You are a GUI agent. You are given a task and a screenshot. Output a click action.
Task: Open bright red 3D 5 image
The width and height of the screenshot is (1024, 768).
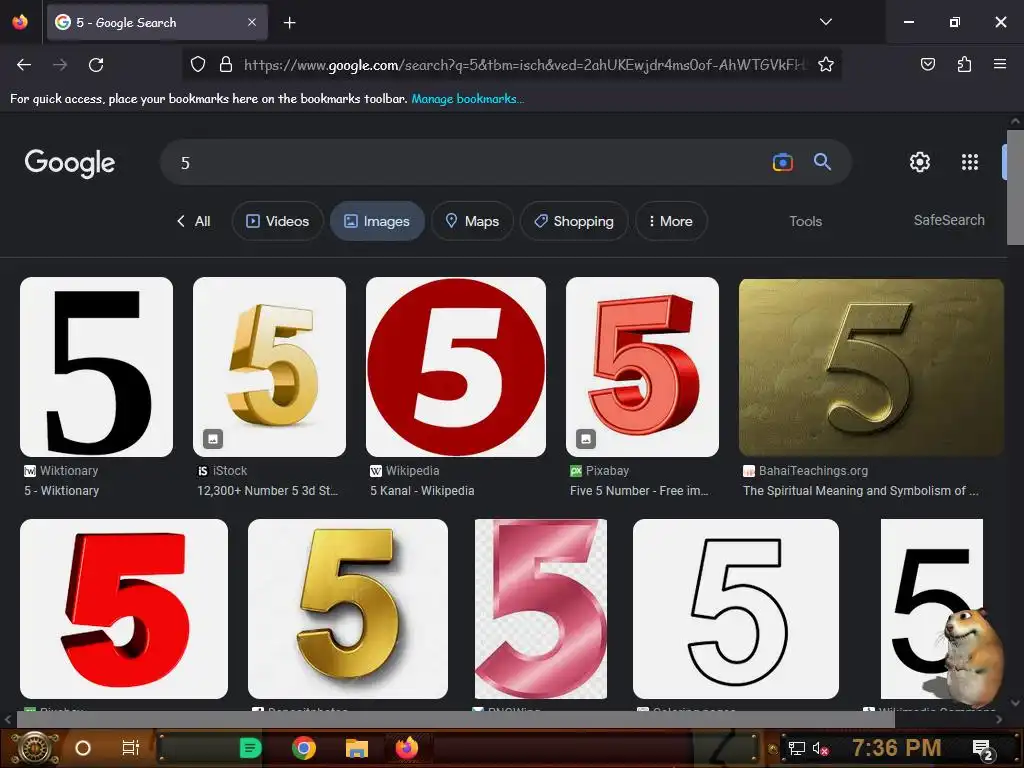124,609
